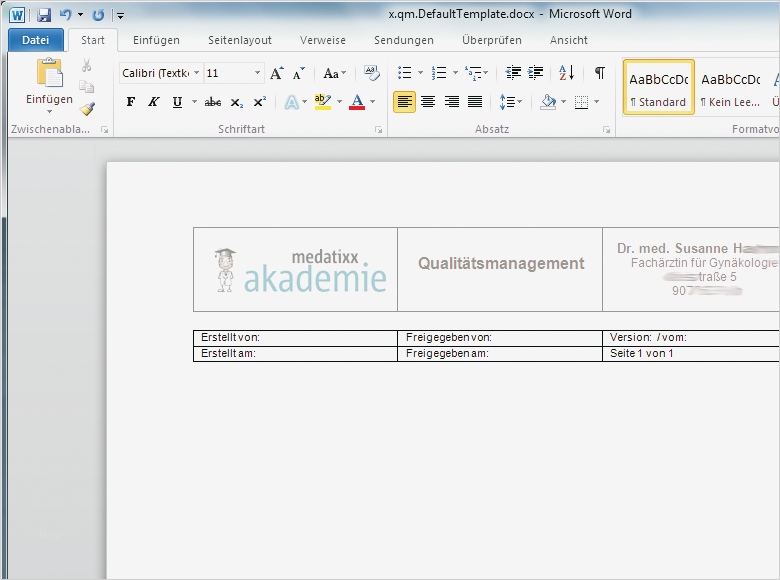Toggle paragraph marks display (¶)
This screenshot has height=580, width=780.
point(599,73)
